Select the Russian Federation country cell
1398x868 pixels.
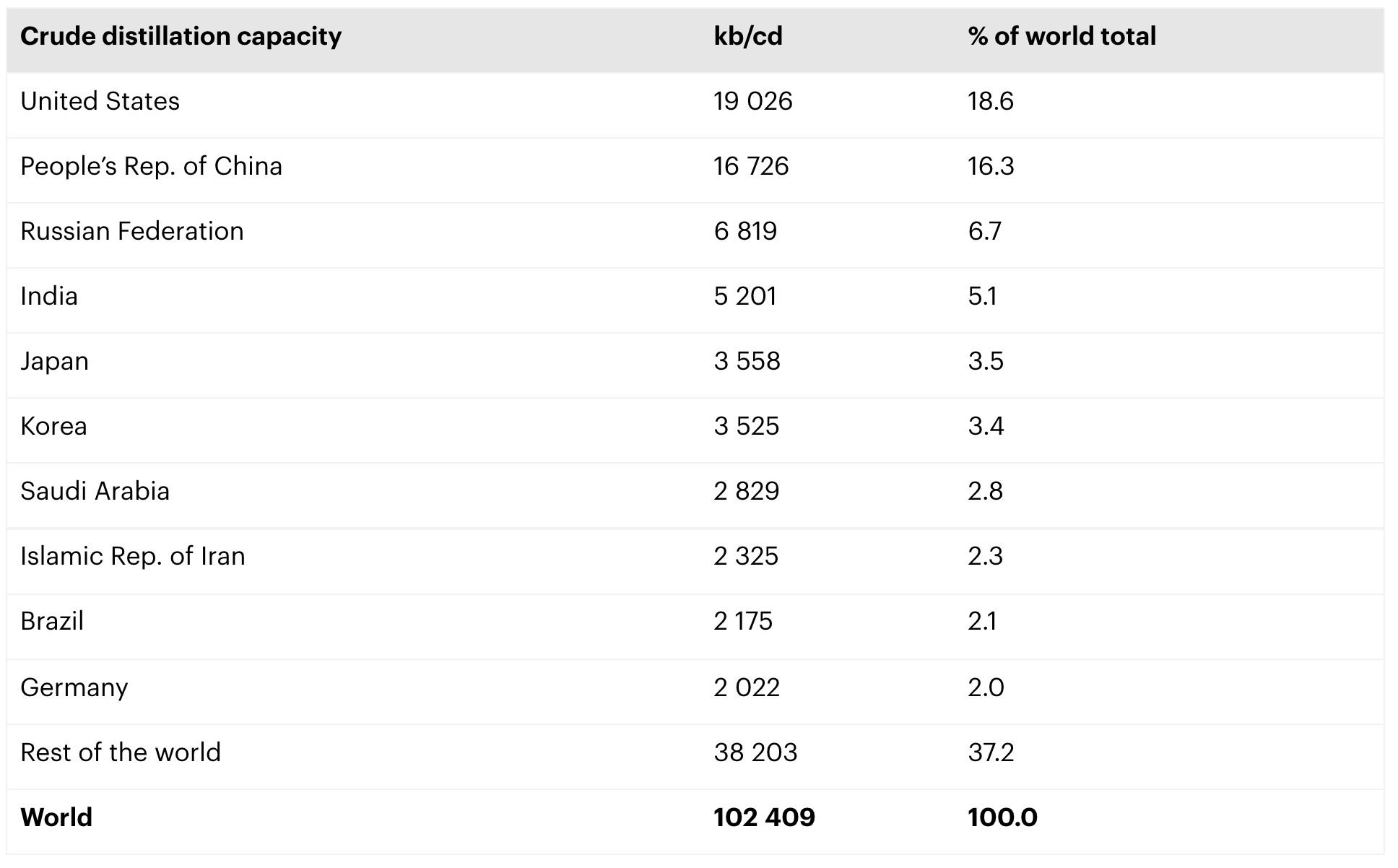pyautogui.click(x=132, y=231)
